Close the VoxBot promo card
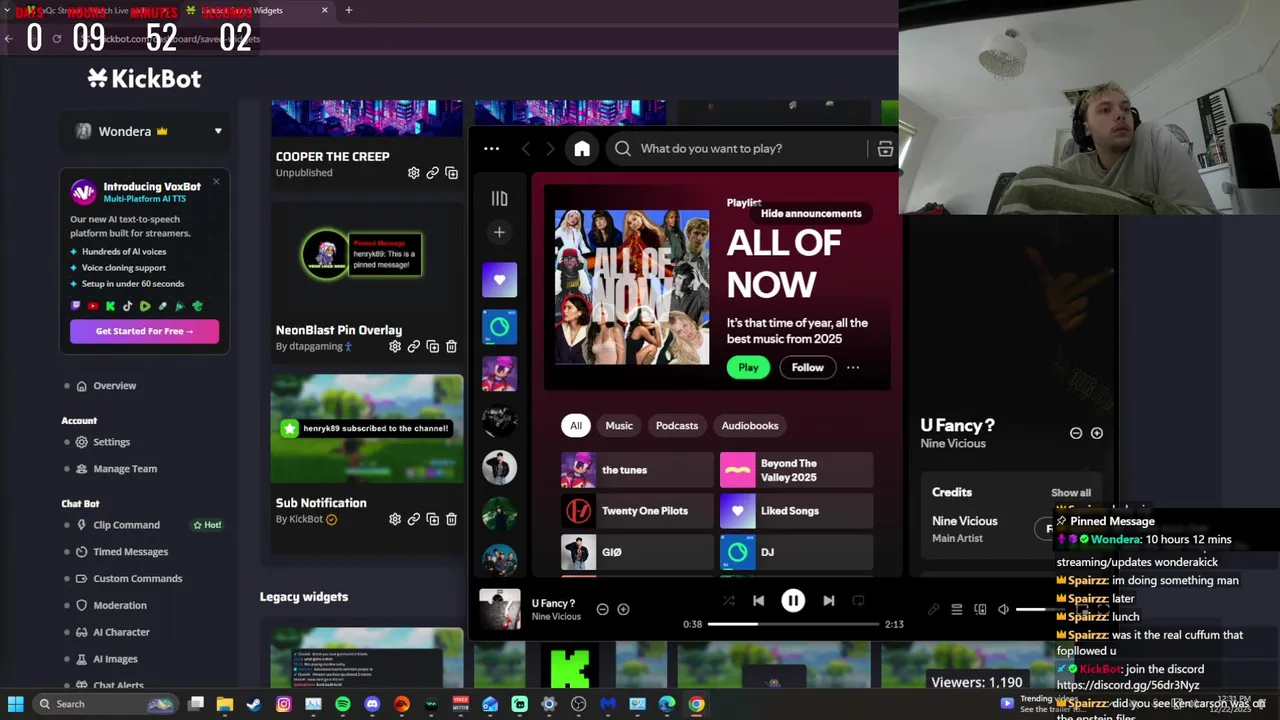This screenshot has height=720, width=1280. coord(216,182)
